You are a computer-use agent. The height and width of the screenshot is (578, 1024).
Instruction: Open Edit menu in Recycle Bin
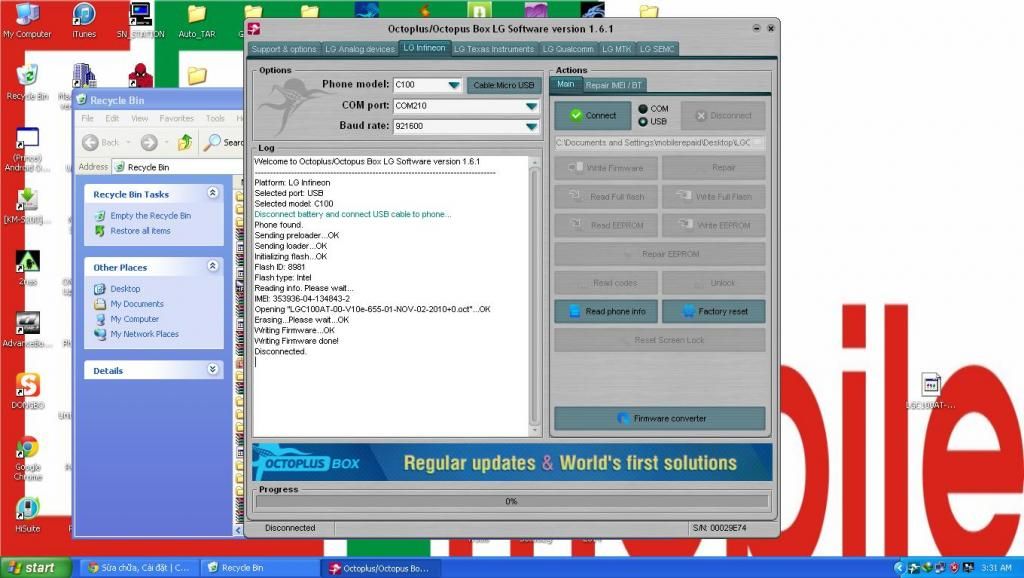pos(112,118)
